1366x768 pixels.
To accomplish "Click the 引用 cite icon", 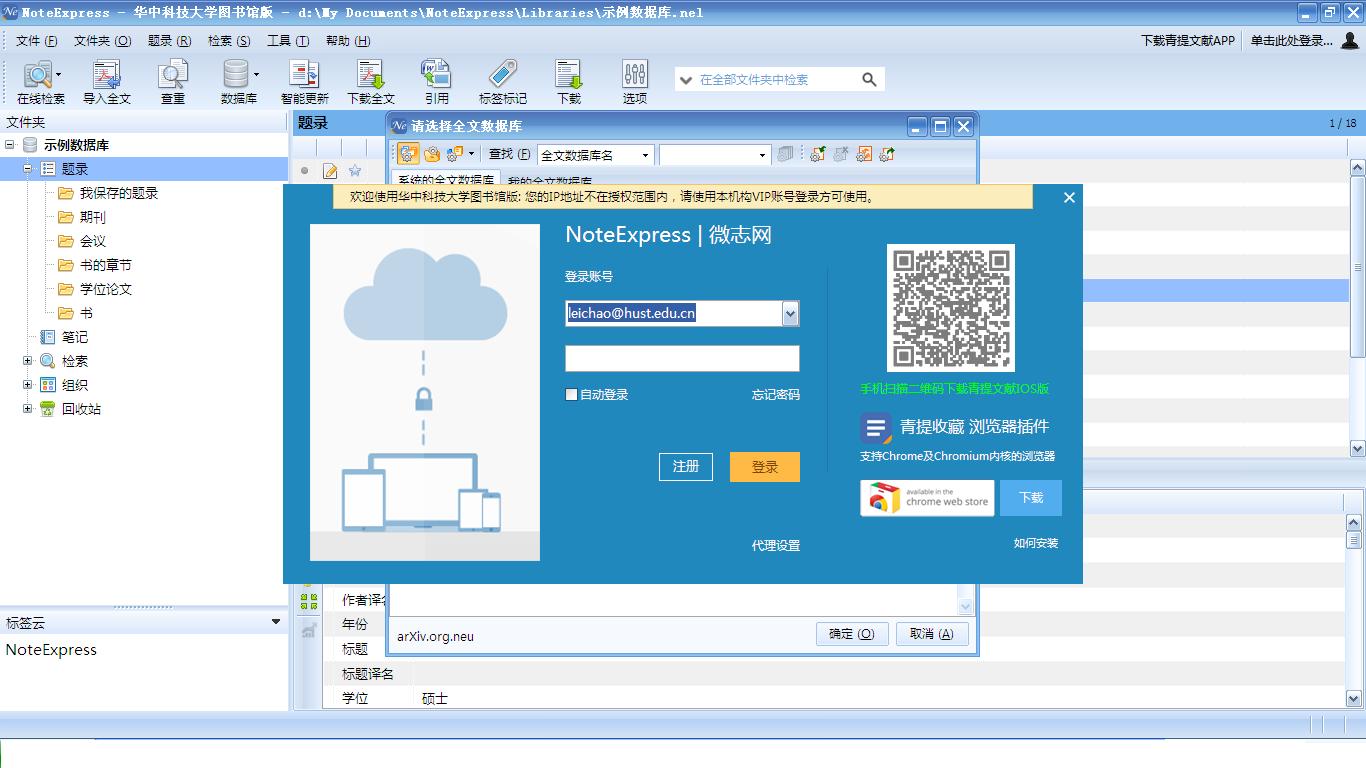I will [436, 82].
